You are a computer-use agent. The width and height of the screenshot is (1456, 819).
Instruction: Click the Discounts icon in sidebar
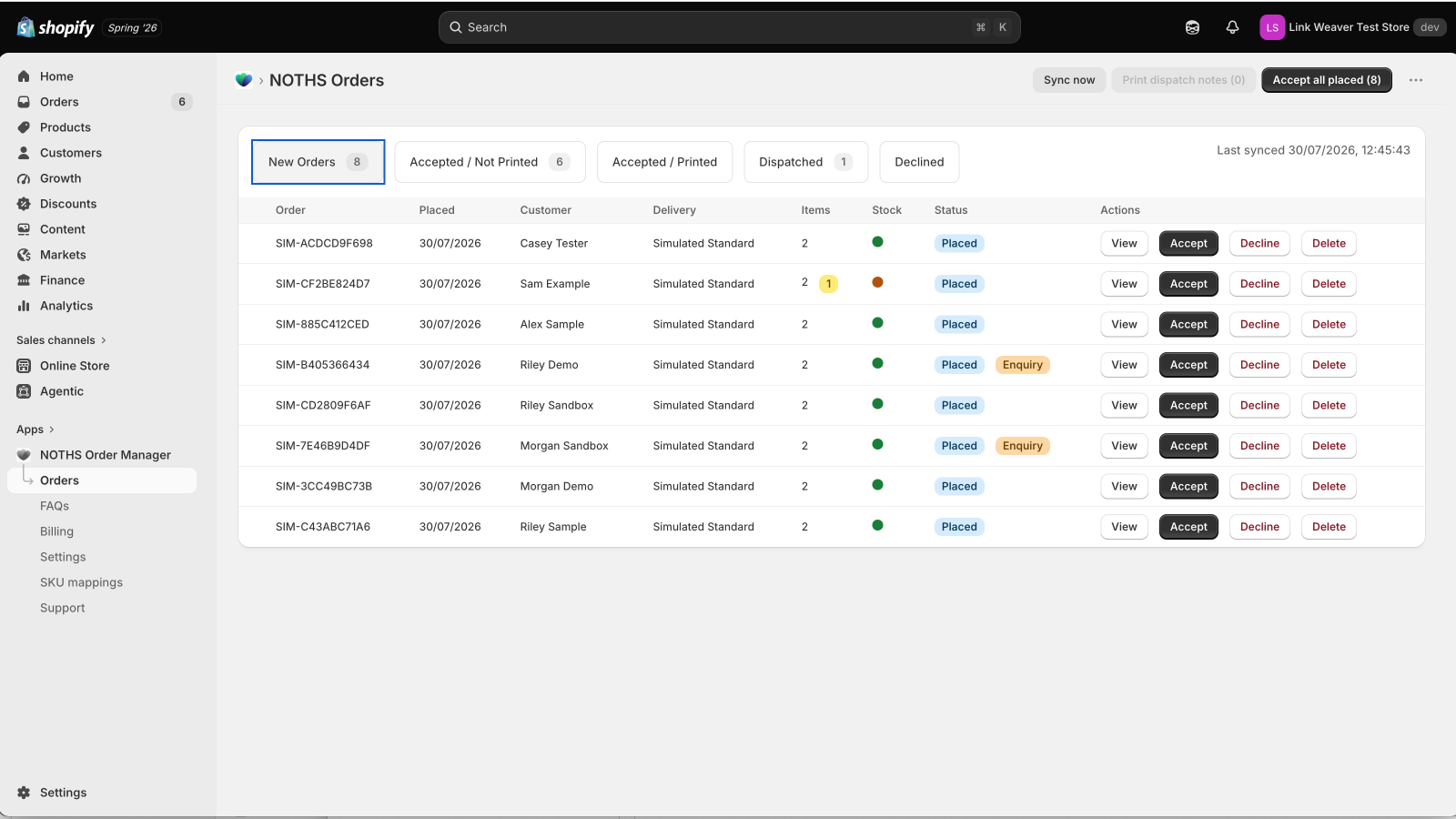(x=24, y=204)
